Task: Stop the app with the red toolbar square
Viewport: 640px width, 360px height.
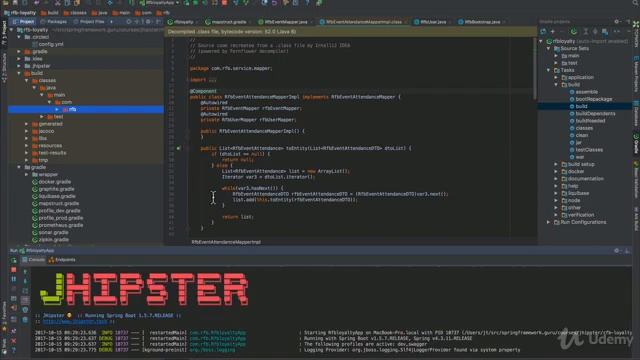Action: click(x=224, y=3)
